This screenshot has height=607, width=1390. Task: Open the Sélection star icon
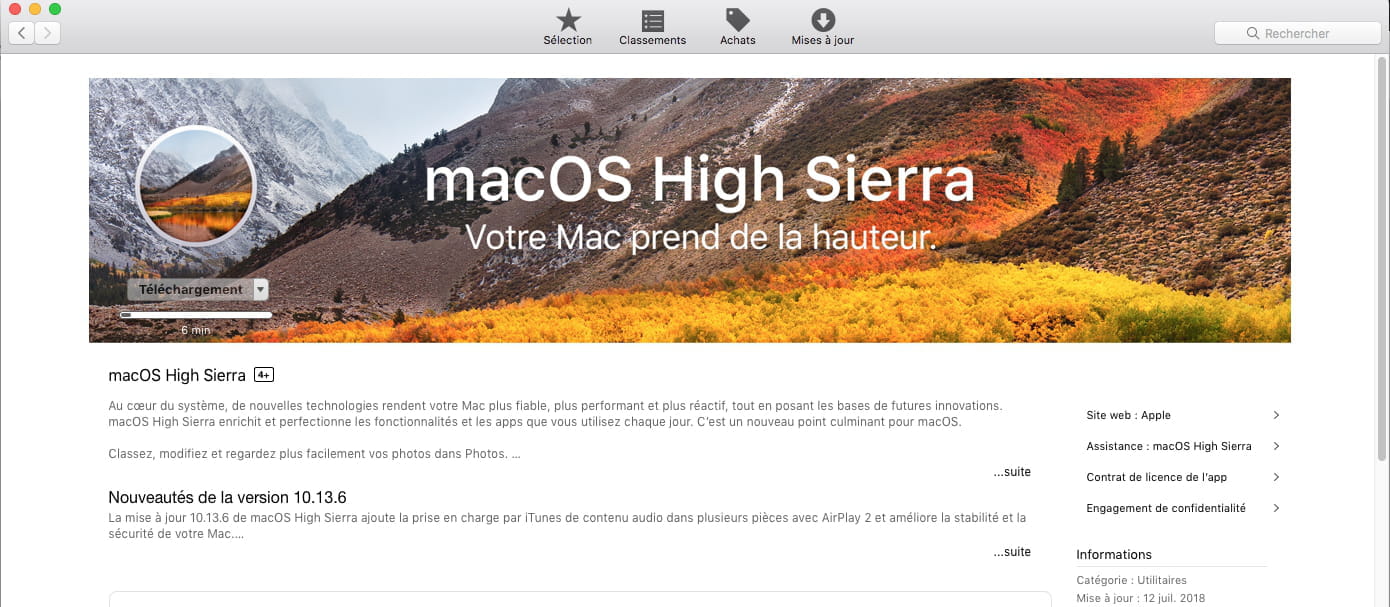point(568,20)
